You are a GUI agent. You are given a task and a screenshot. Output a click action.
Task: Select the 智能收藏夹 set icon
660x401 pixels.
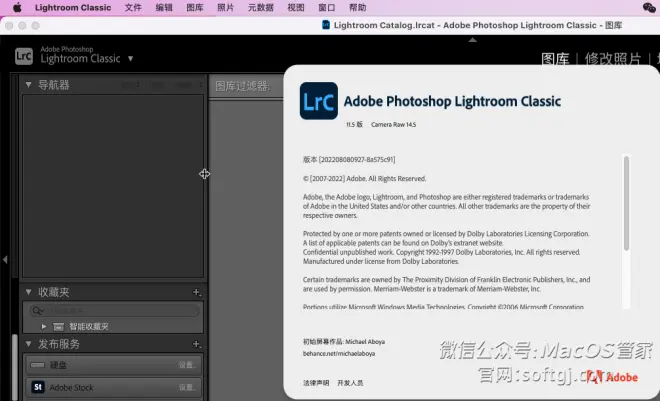[x=59, y=327]
